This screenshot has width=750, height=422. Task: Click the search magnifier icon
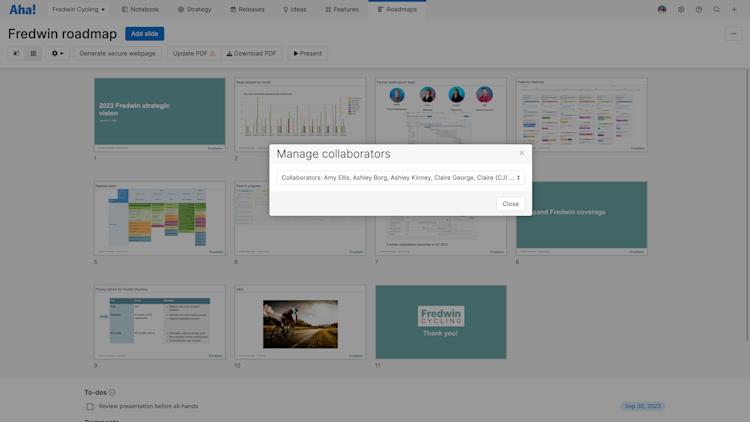(717, 9)
